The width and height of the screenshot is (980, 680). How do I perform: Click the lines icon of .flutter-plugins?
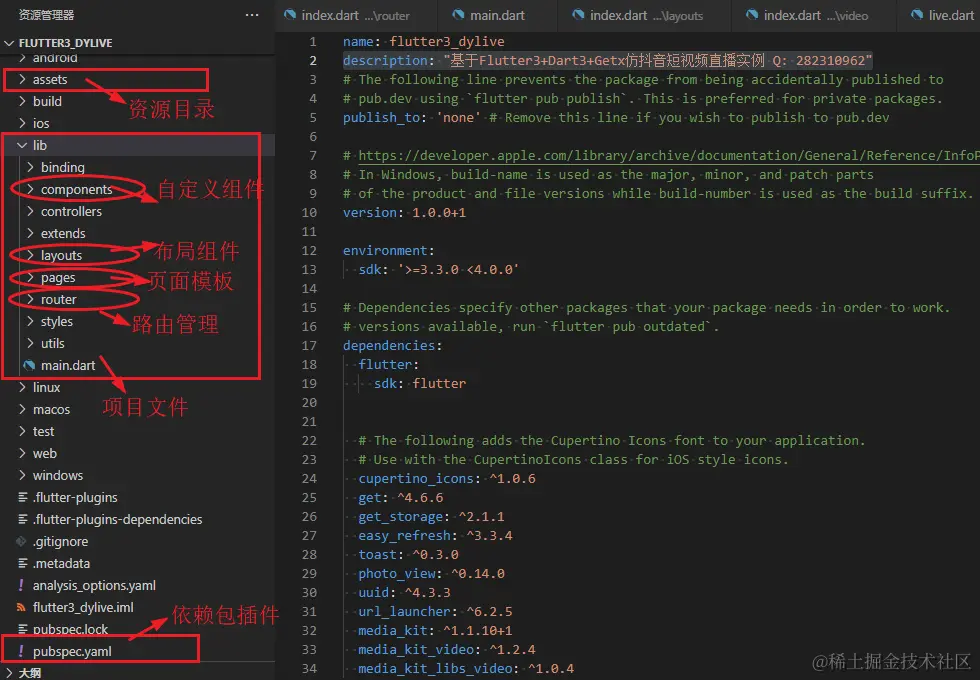(x=22, y=497)
